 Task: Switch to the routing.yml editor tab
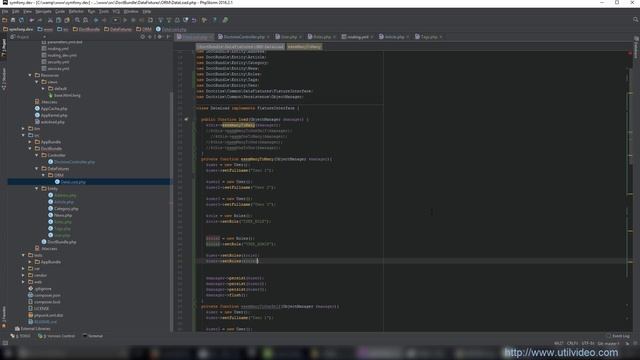click(357, 37)
